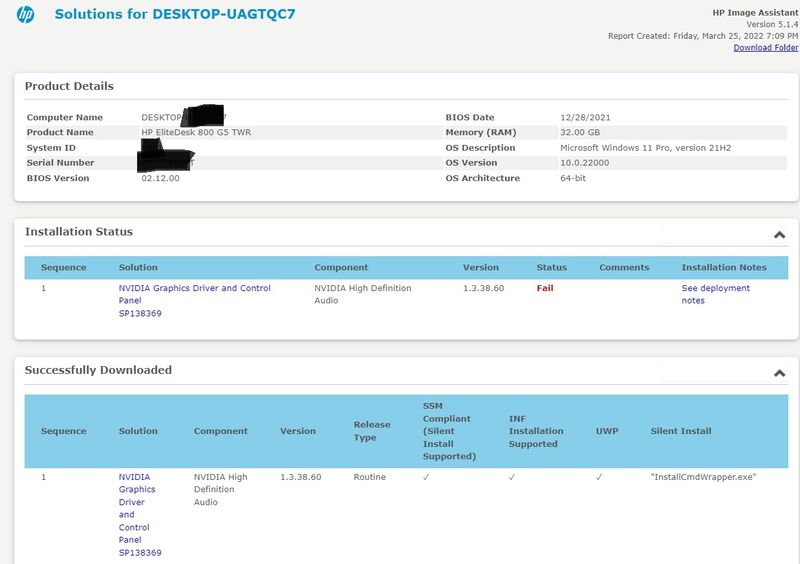The width and height of the screenshot is (800, 564).
Task: Click the SSM Compliant checkmark
Action: tap(426, 477)
